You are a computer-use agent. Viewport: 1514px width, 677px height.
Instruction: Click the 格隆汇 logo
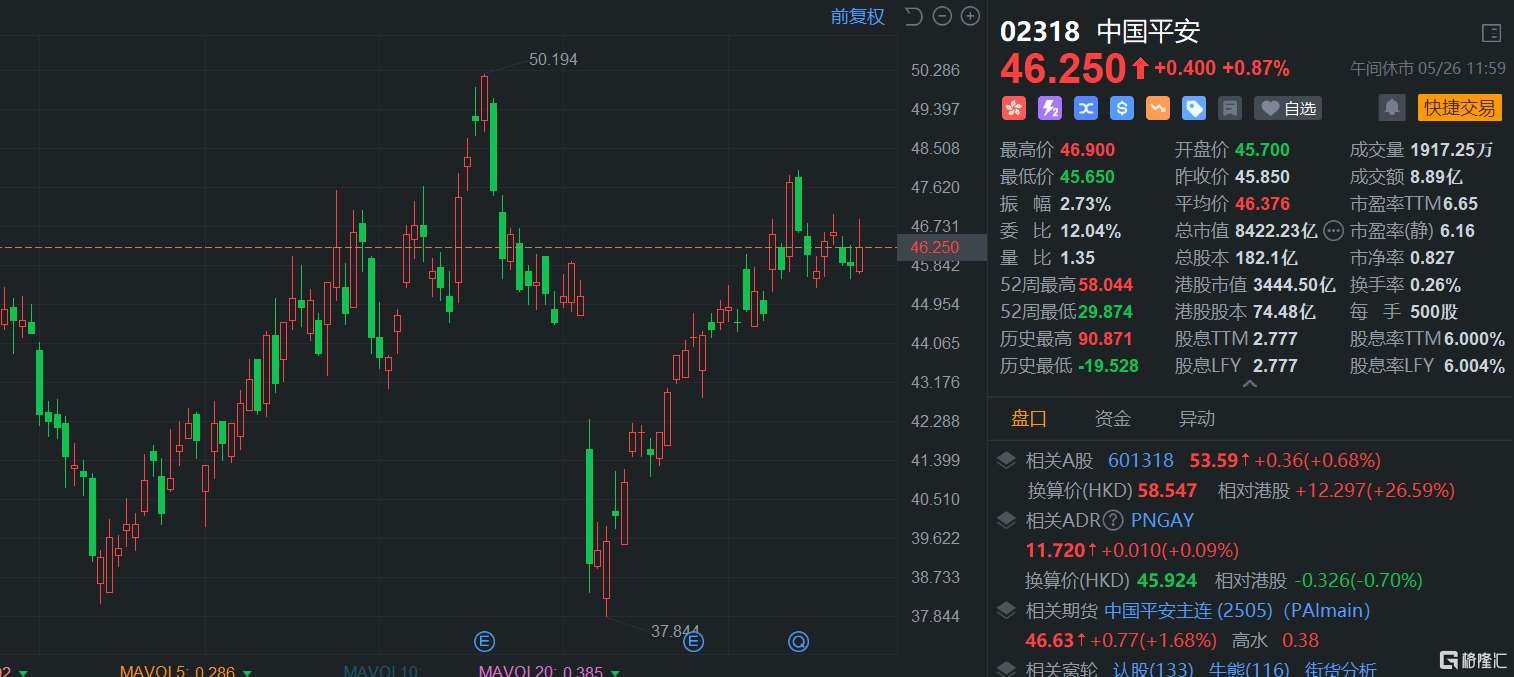[1472, 660]
